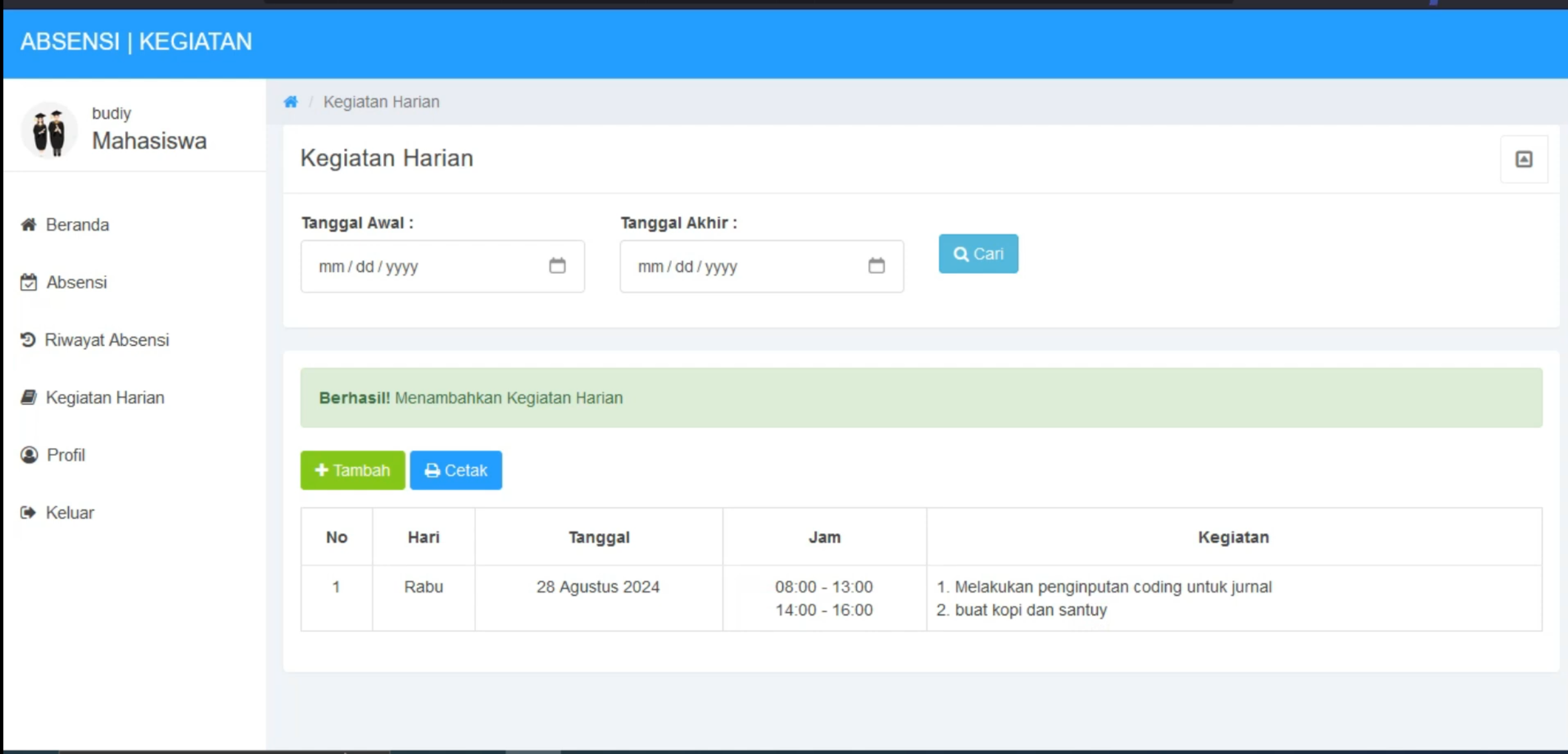This screenshot has height=754, width=1568.
Task: Click the Kegiatan Harian panel heading
Action: [x=387, y=158]
